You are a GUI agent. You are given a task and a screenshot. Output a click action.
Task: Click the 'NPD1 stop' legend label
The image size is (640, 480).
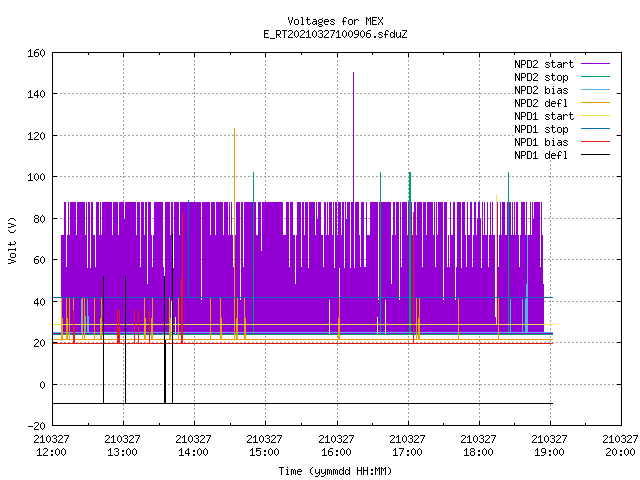541,129
